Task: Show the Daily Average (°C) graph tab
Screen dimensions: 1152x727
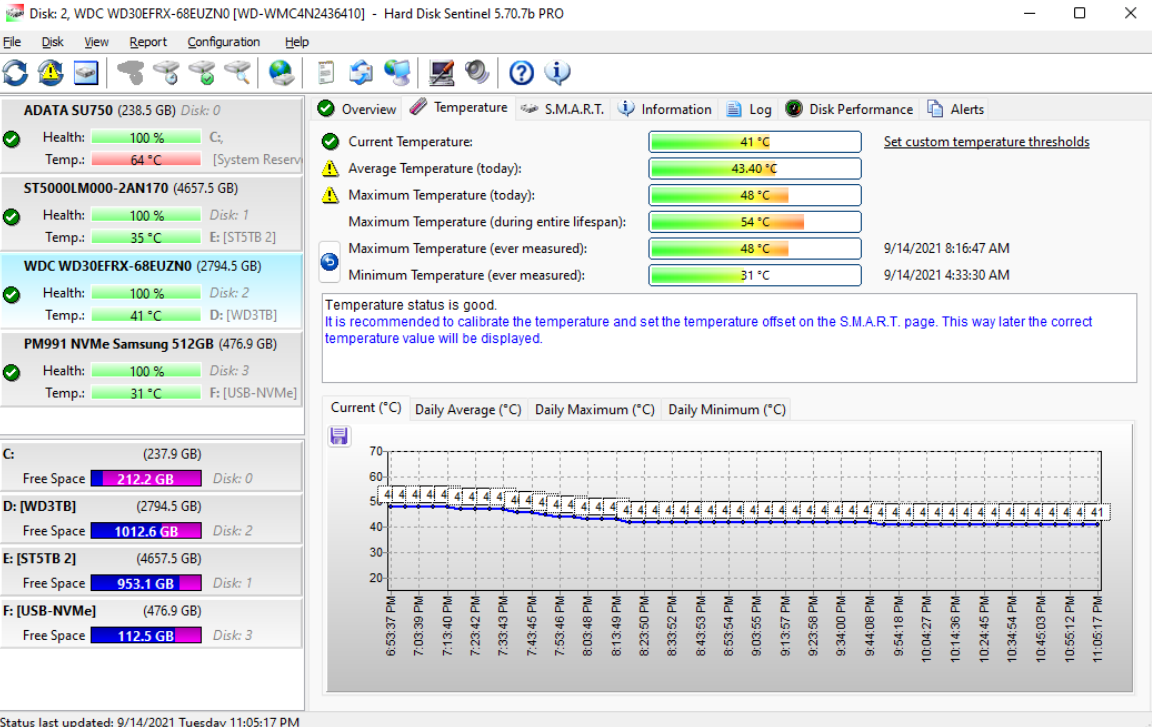Action: tap(468, 410)
